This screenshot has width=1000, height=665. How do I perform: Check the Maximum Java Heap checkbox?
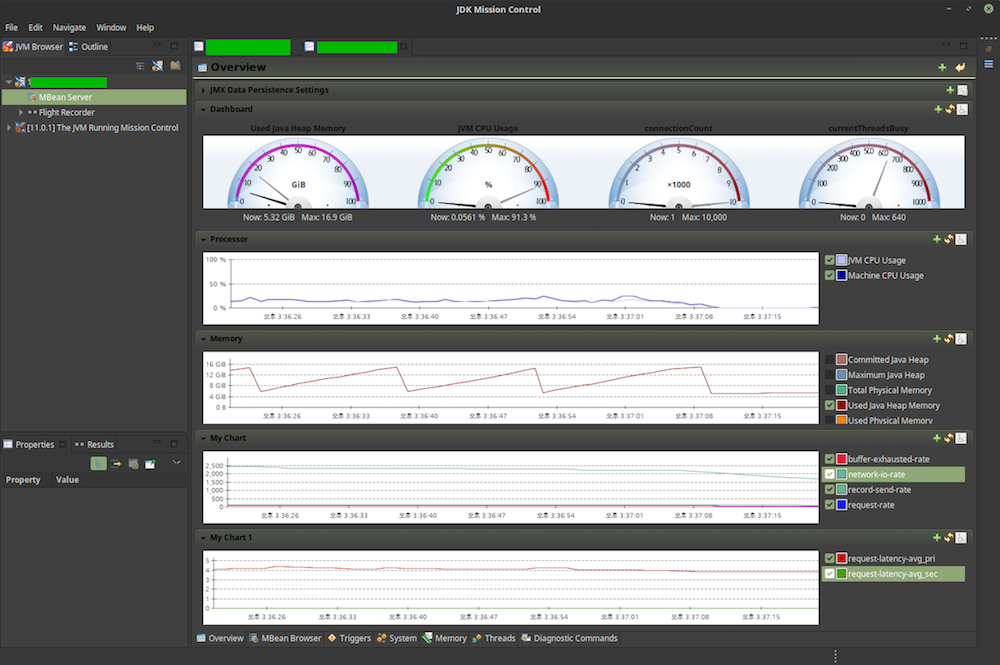[830, 375]
